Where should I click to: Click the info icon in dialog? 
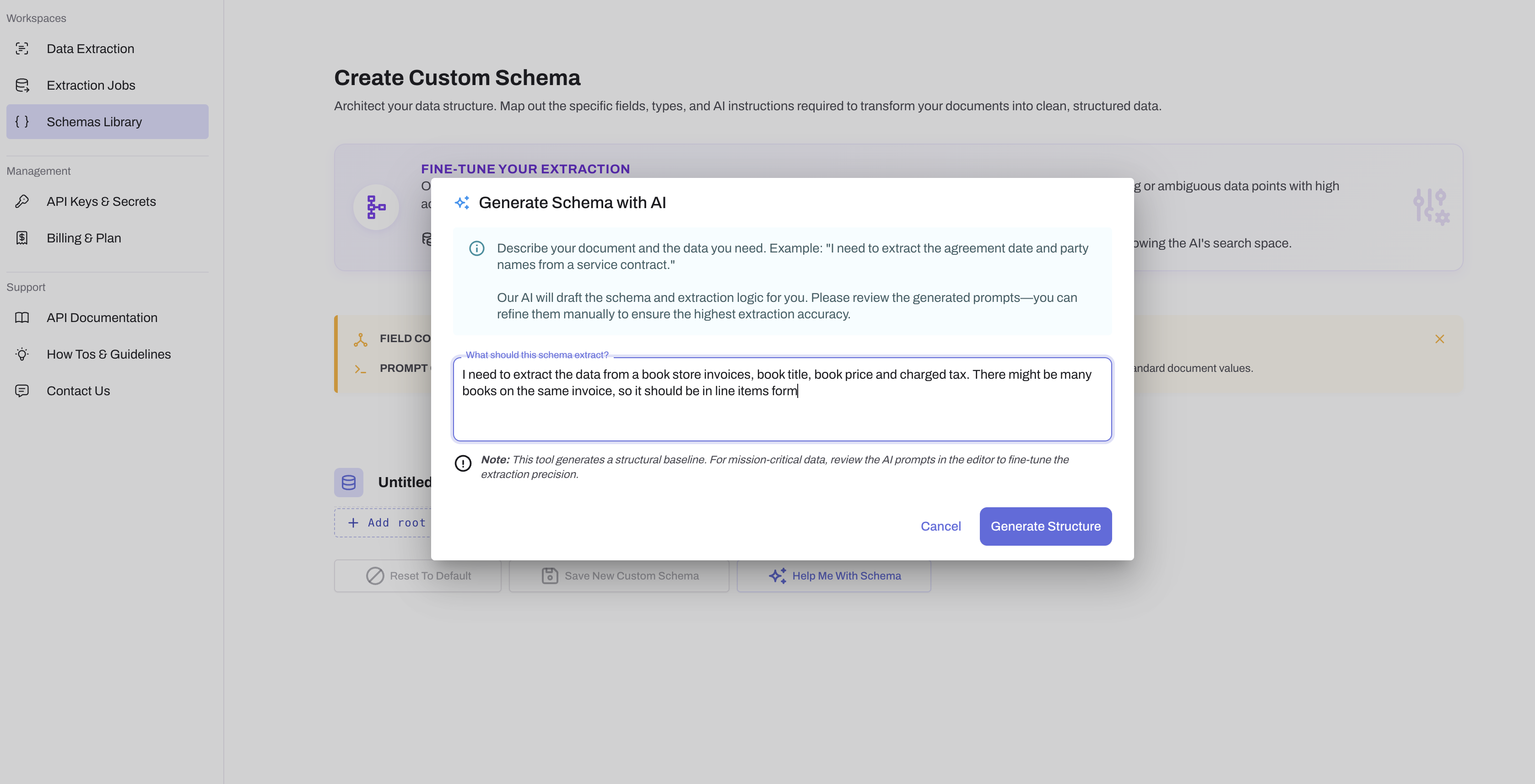(477, 248)
